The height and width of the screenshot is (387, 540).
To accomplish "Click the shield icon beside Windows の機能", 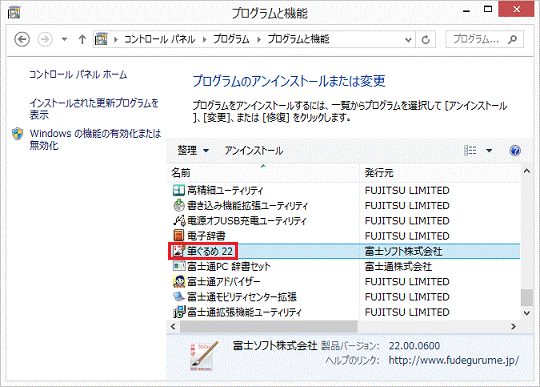I will 18,134.
